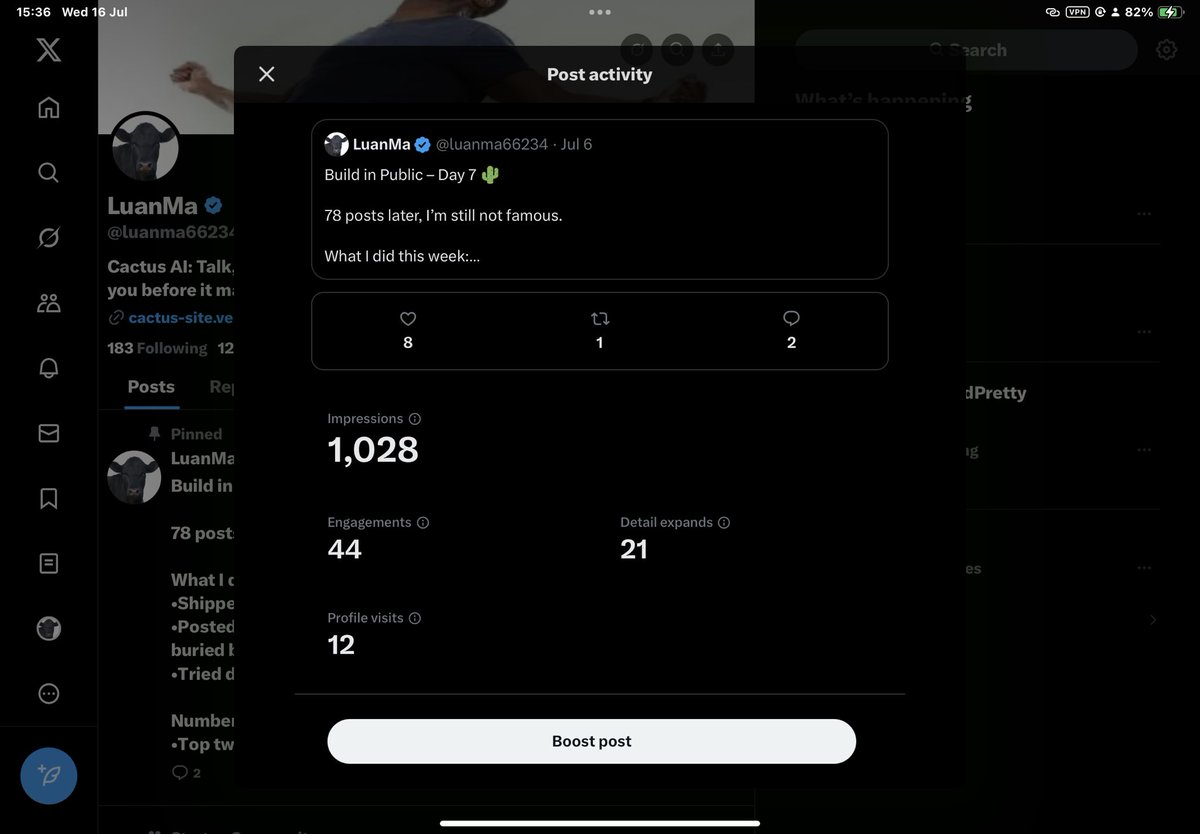Screen dimensions: 1200x834
Task: Select the Posts tab
Action: (x=151, y=387)
